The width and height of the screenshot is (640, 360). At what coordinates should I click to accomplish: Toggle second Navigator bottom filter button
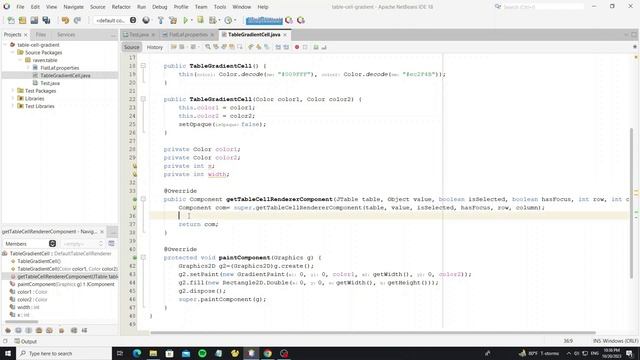(x=18, y=330)
